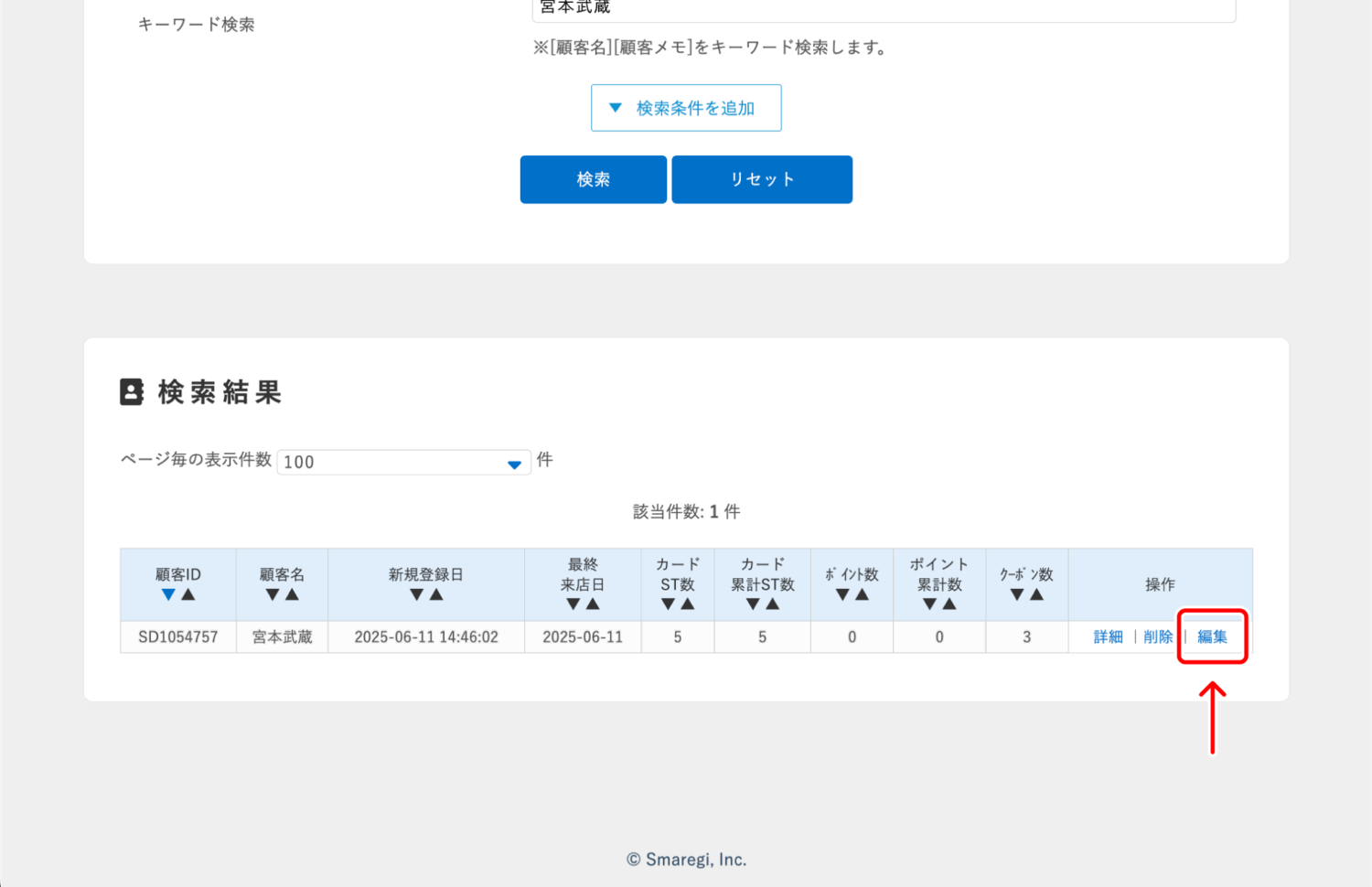Toggle descending sort on カード累計ST数

753,604
